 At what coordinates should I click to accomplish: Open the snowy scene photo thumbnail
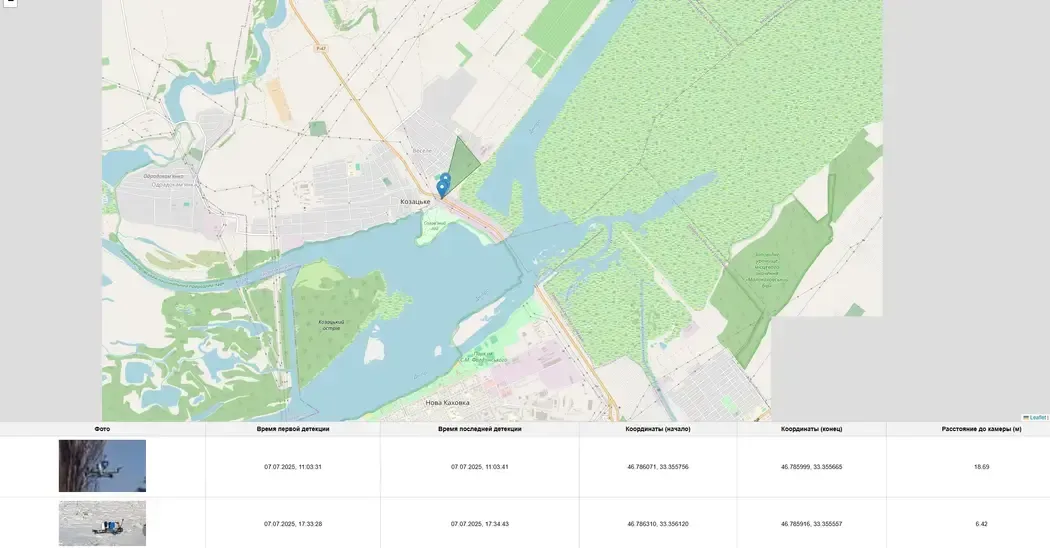coord(102,523)
